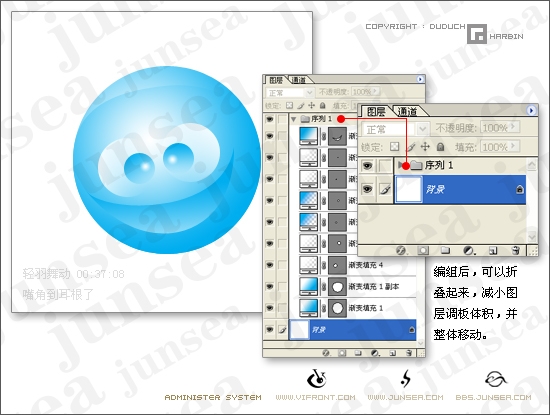Expand the collapsed 序列 1 group triangle
Image resolution: width=550 pixels, height=415 pixels.
[x=400, y=165]
